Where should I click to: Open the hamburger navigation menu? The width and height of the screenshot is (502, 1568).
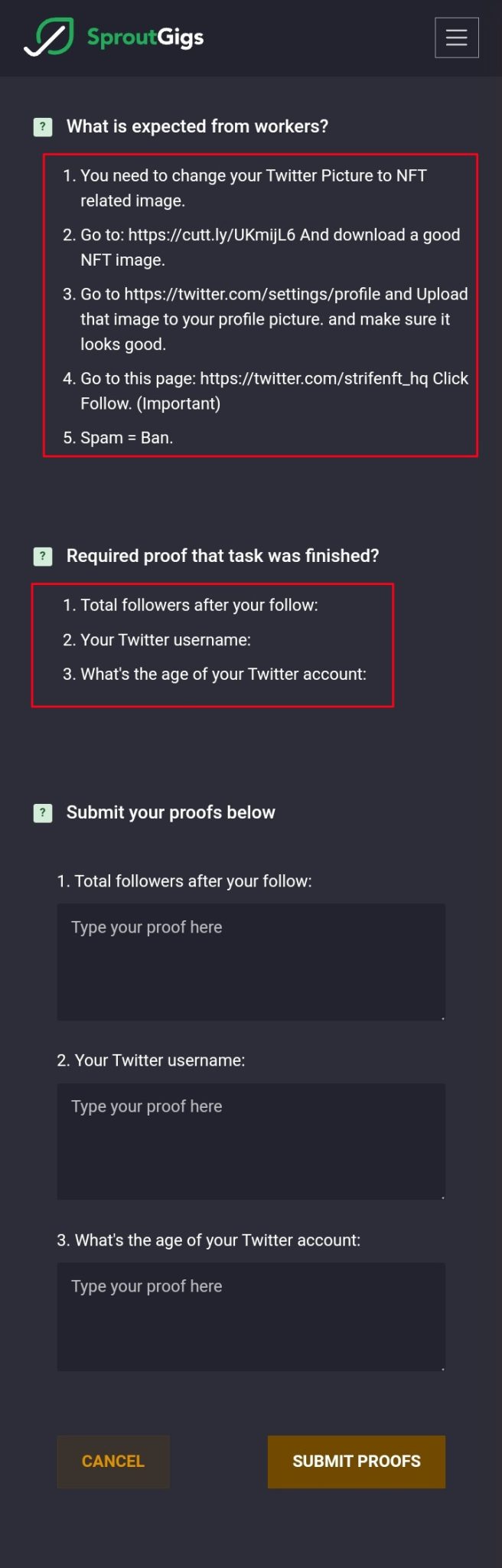point(457,38)
